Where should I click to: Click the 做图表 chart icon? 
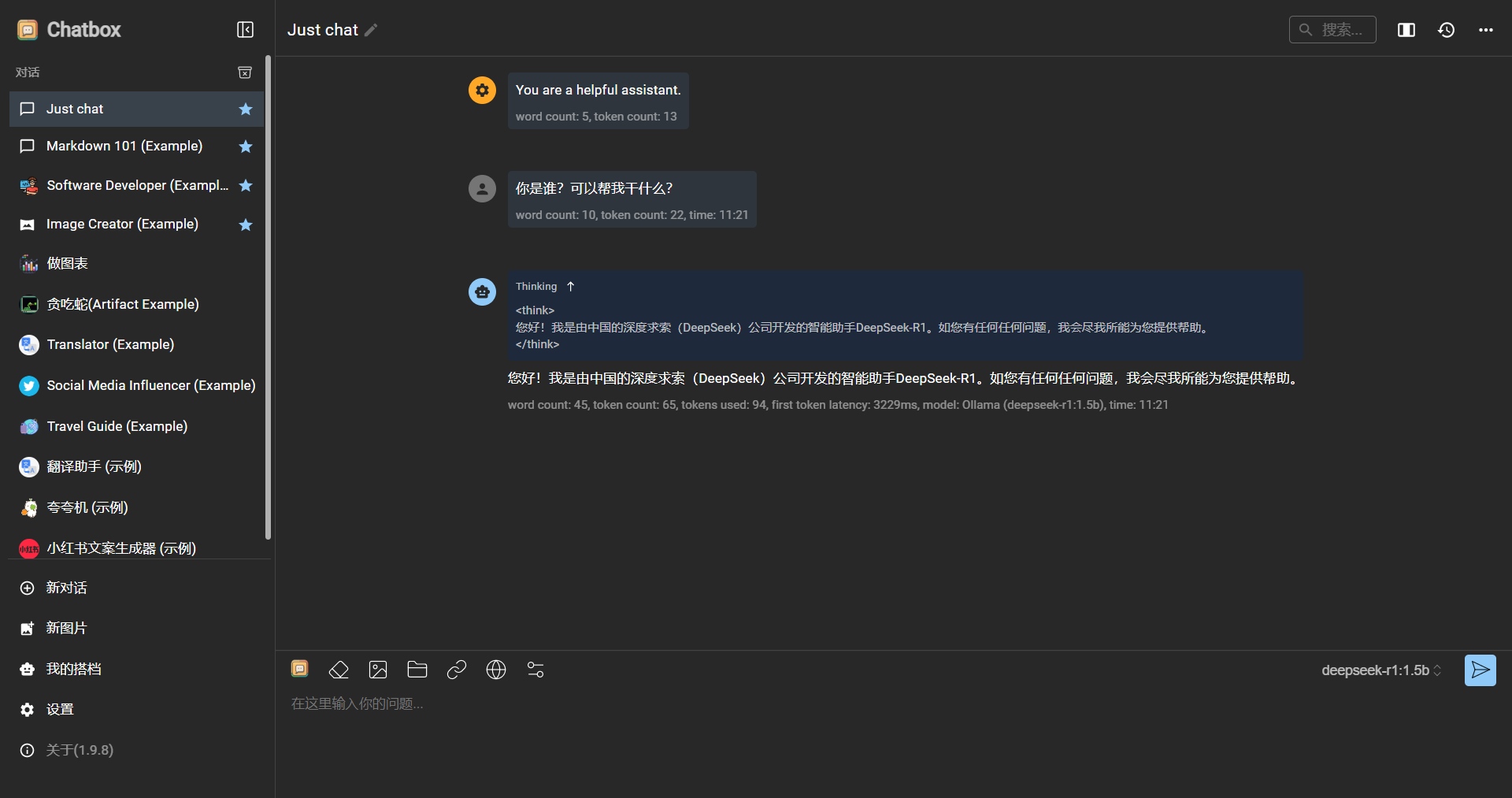click(29, 264)
